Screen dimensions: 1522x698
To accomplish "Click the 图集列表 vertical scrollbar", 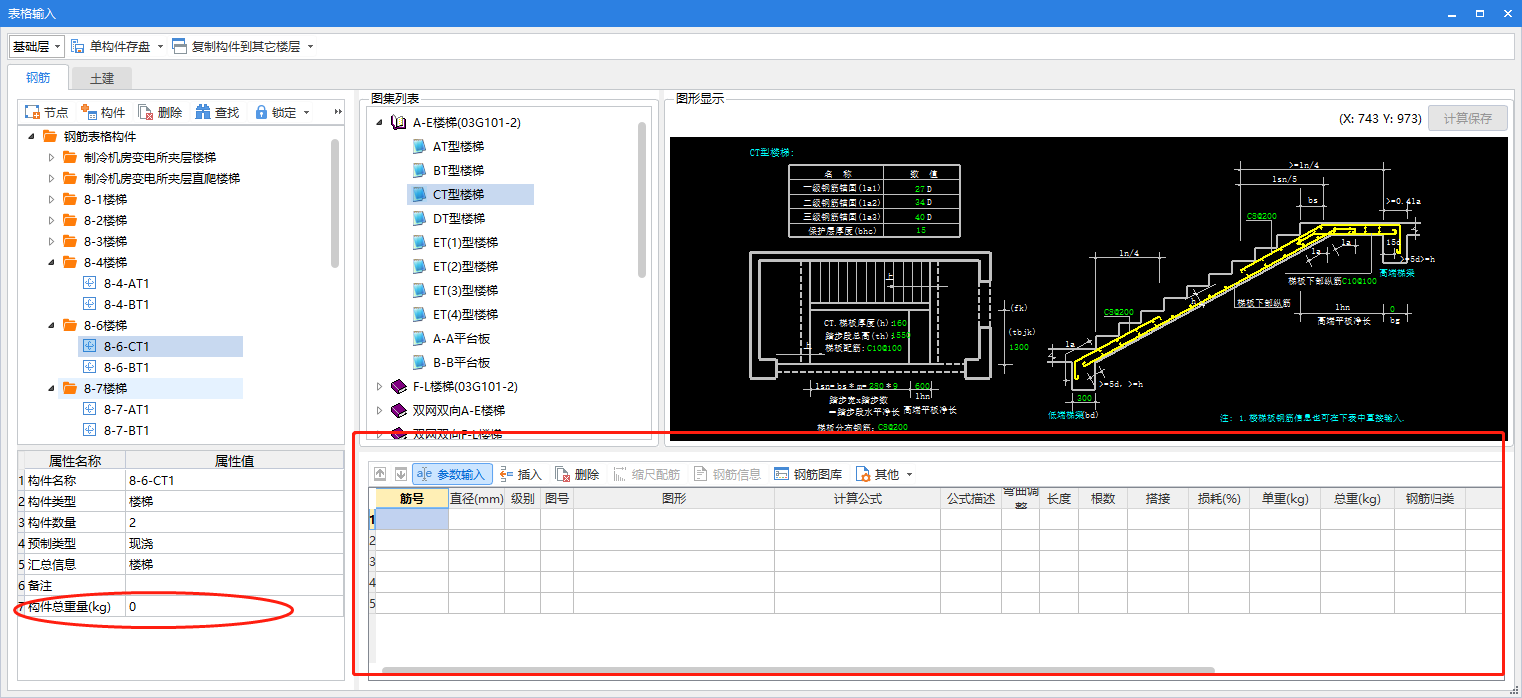I will coord(642,198).
